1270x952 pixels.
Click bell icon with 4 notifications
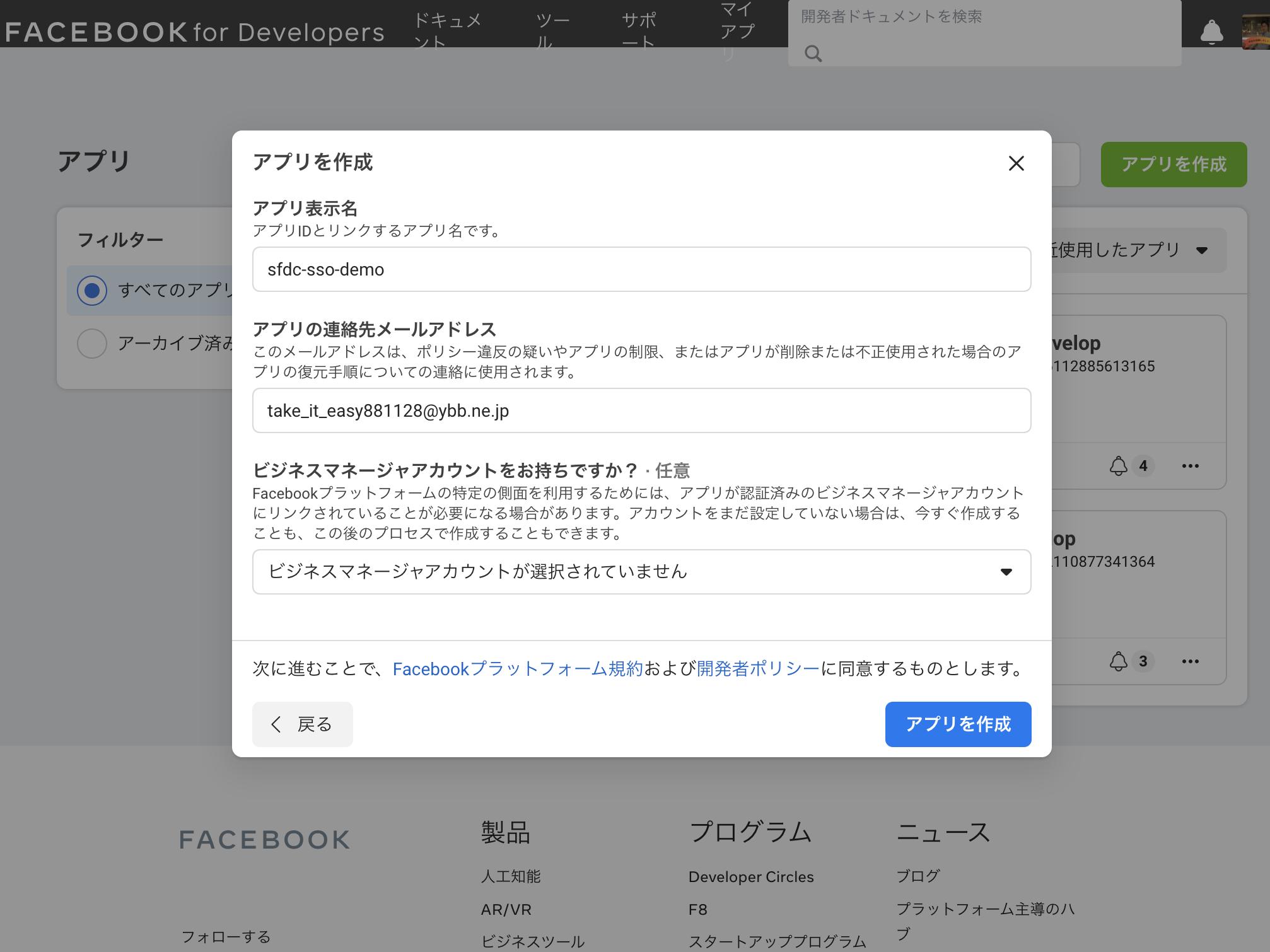(1119, 466)
